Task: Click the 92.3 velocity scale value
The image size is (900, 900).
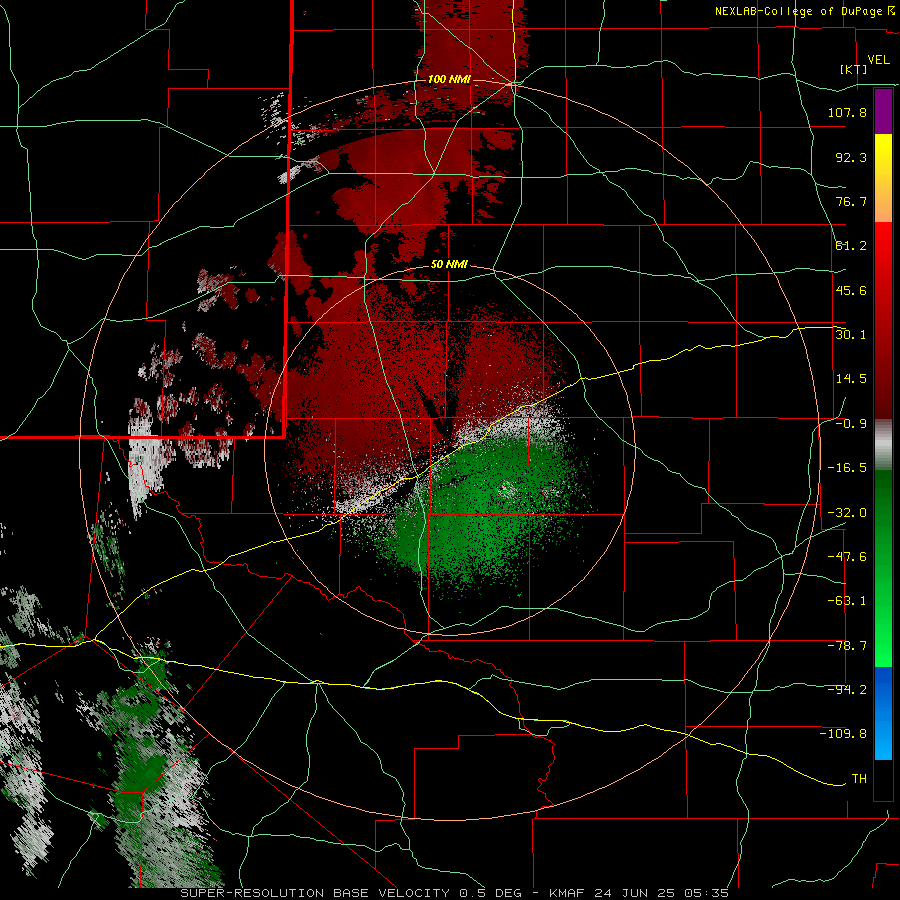Action: point(851,157)
